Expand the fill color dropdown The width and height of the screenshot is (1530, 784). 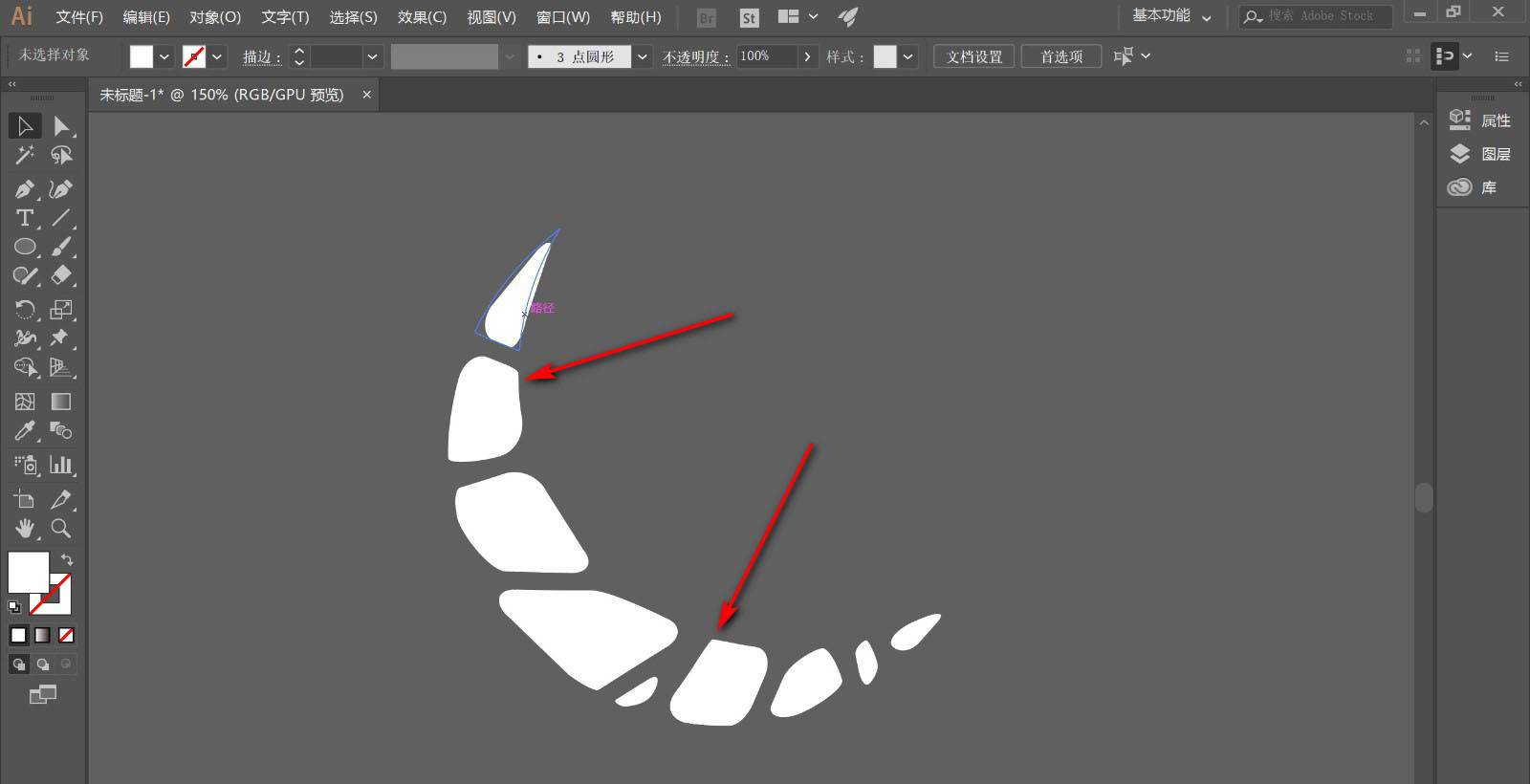point(164,57)
